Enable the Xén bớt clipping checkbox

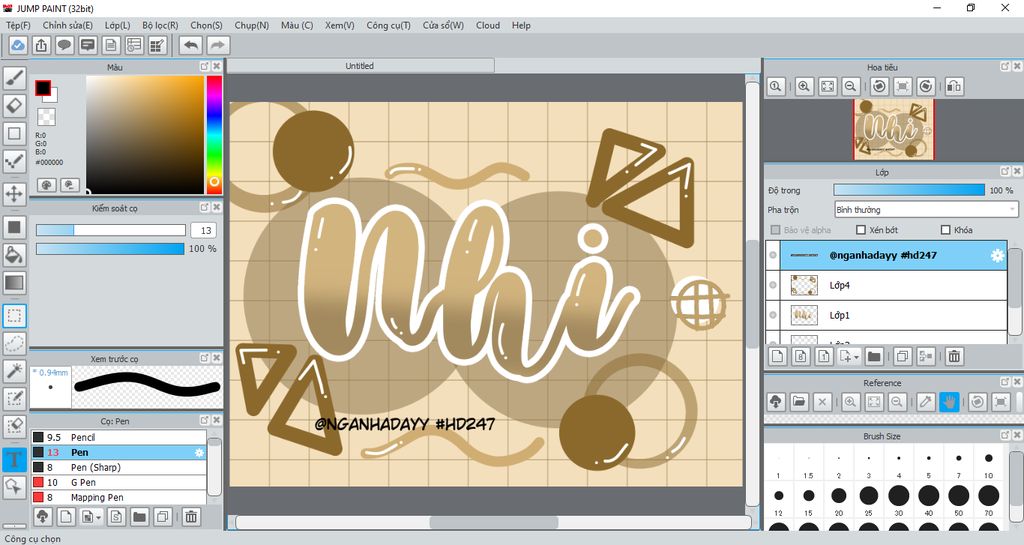pyautogui.click(x=861, y=230)
